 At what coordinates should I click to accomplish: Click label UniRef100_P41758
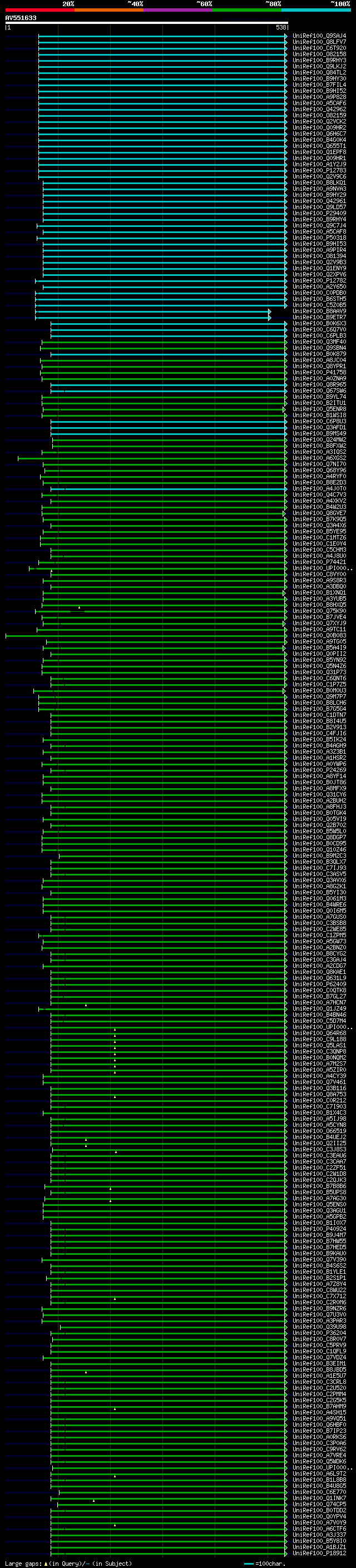319,373
